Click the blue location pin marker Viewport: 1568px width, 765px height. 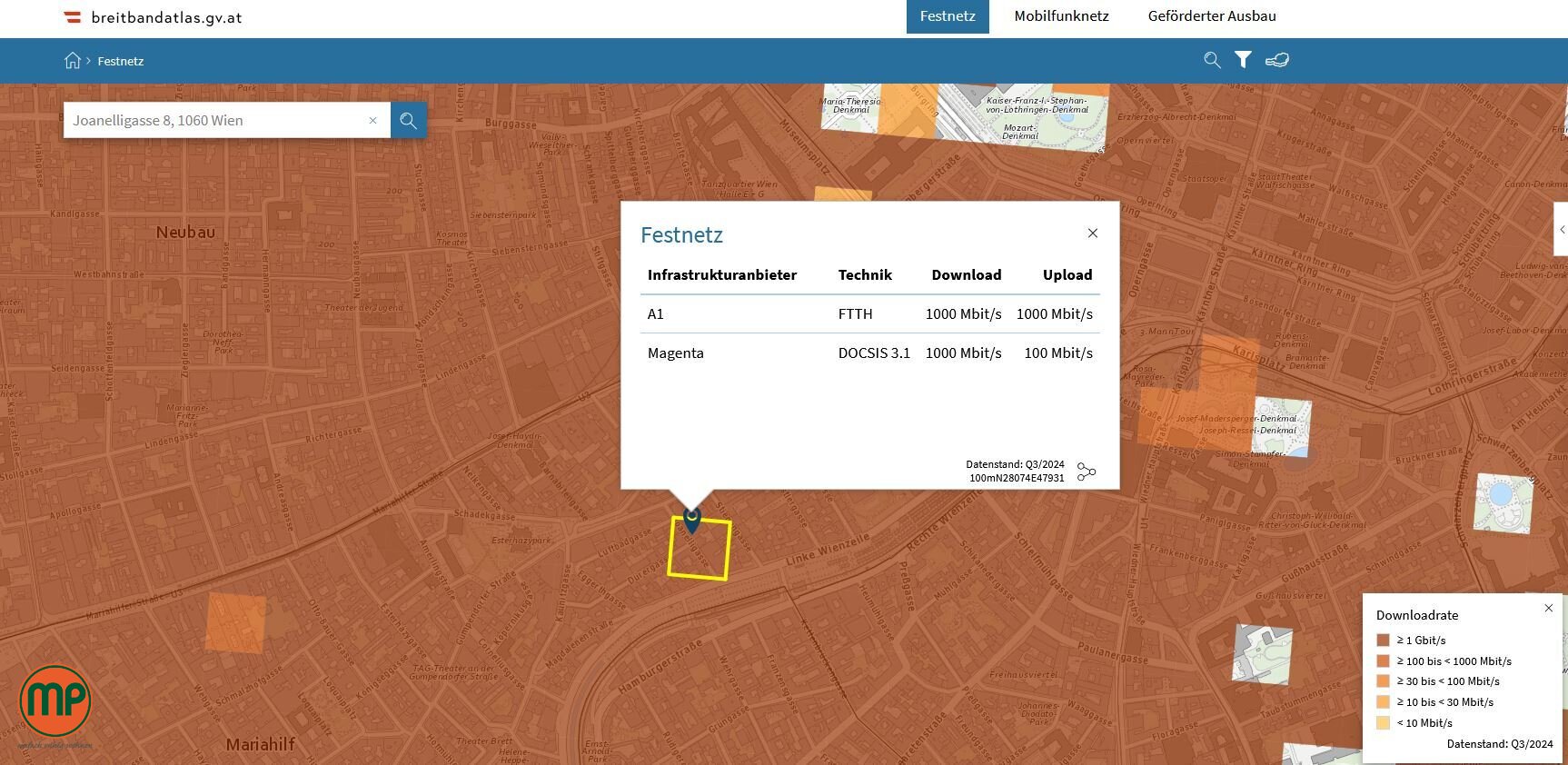click(692, 520)
